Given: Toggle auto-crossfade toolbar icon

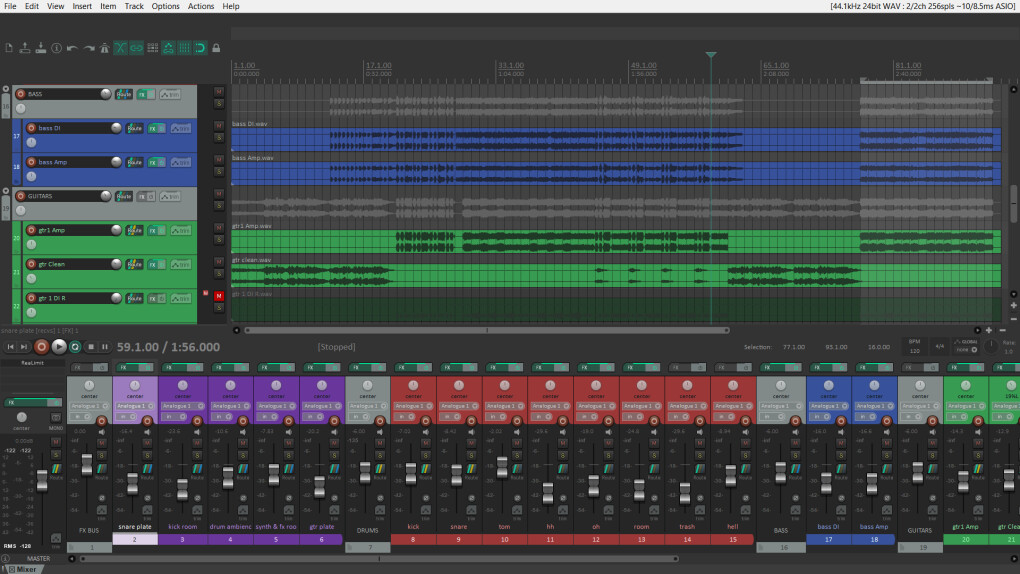Looking at the screenshot, I should 120,48.
